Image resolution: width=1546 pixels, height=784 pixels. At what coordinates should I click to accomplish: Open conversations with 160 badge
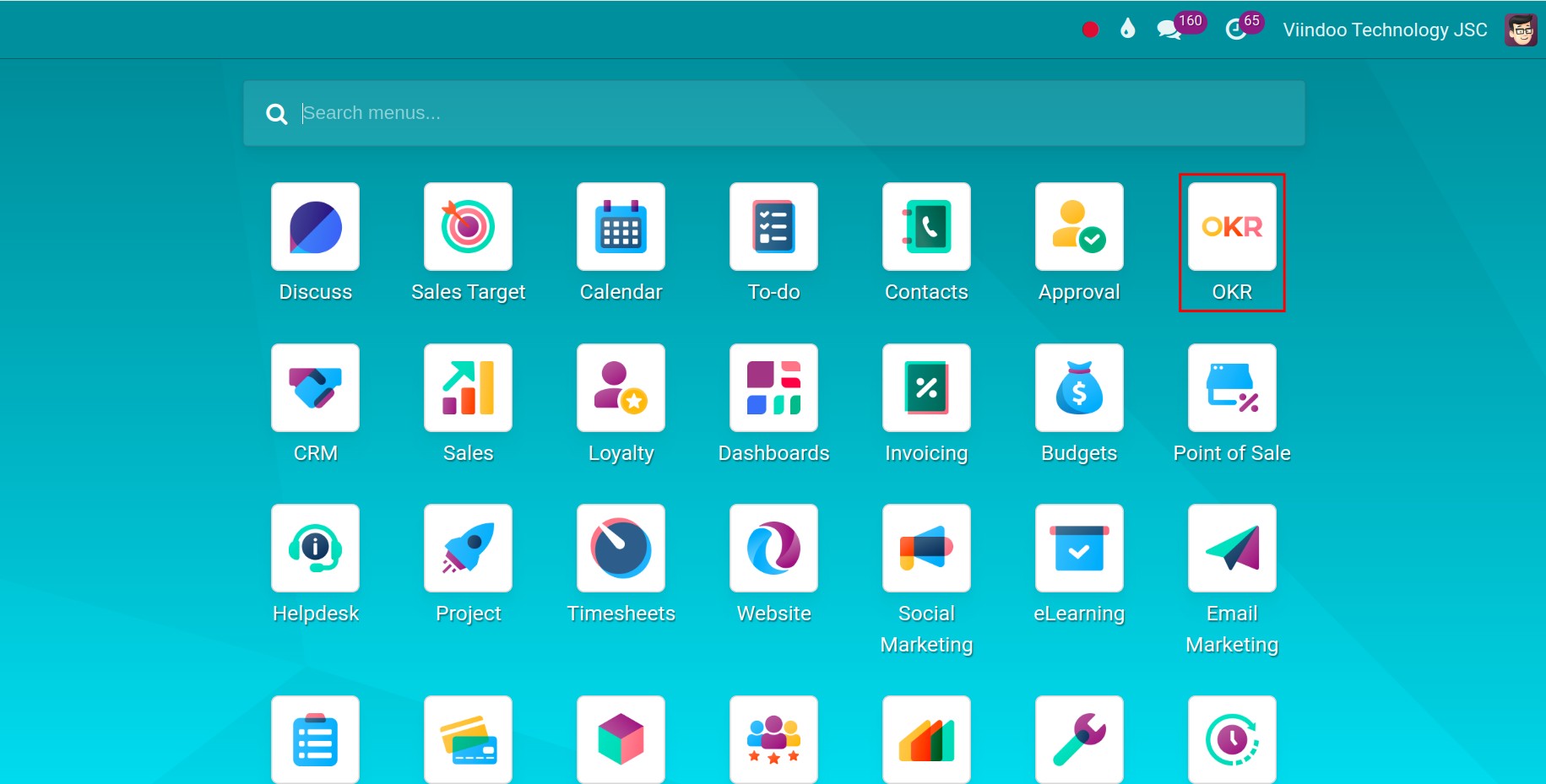tap(1180, 27)
